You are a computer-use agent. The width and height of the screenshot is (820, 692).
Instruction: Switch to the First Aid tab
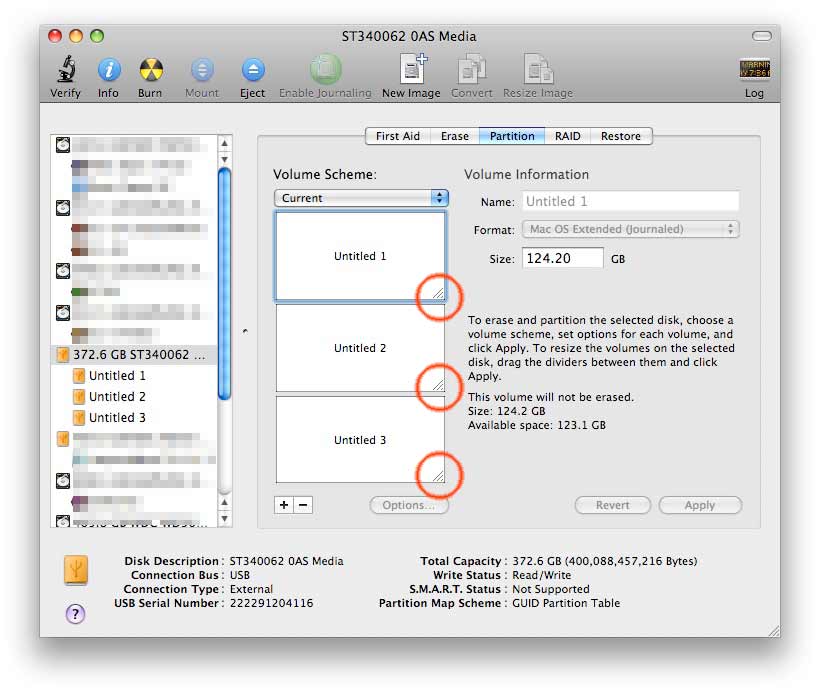pyautogui.click(x=397, y=136)
